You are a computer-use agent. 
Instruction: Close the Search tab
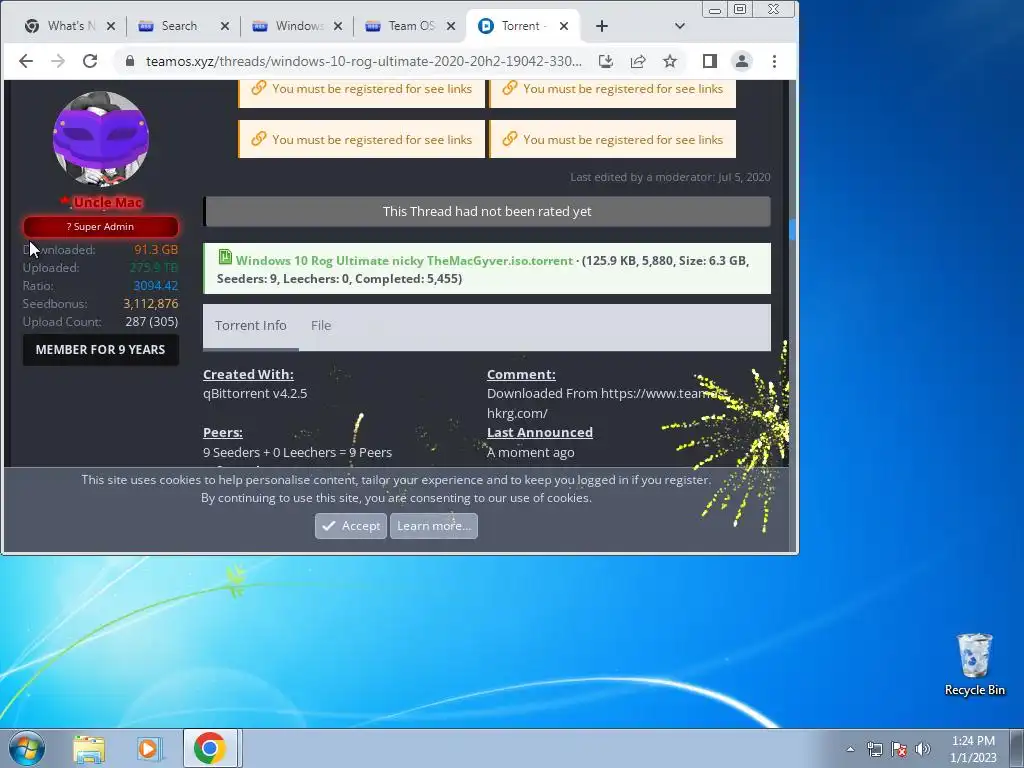click(x=225, y=26)
